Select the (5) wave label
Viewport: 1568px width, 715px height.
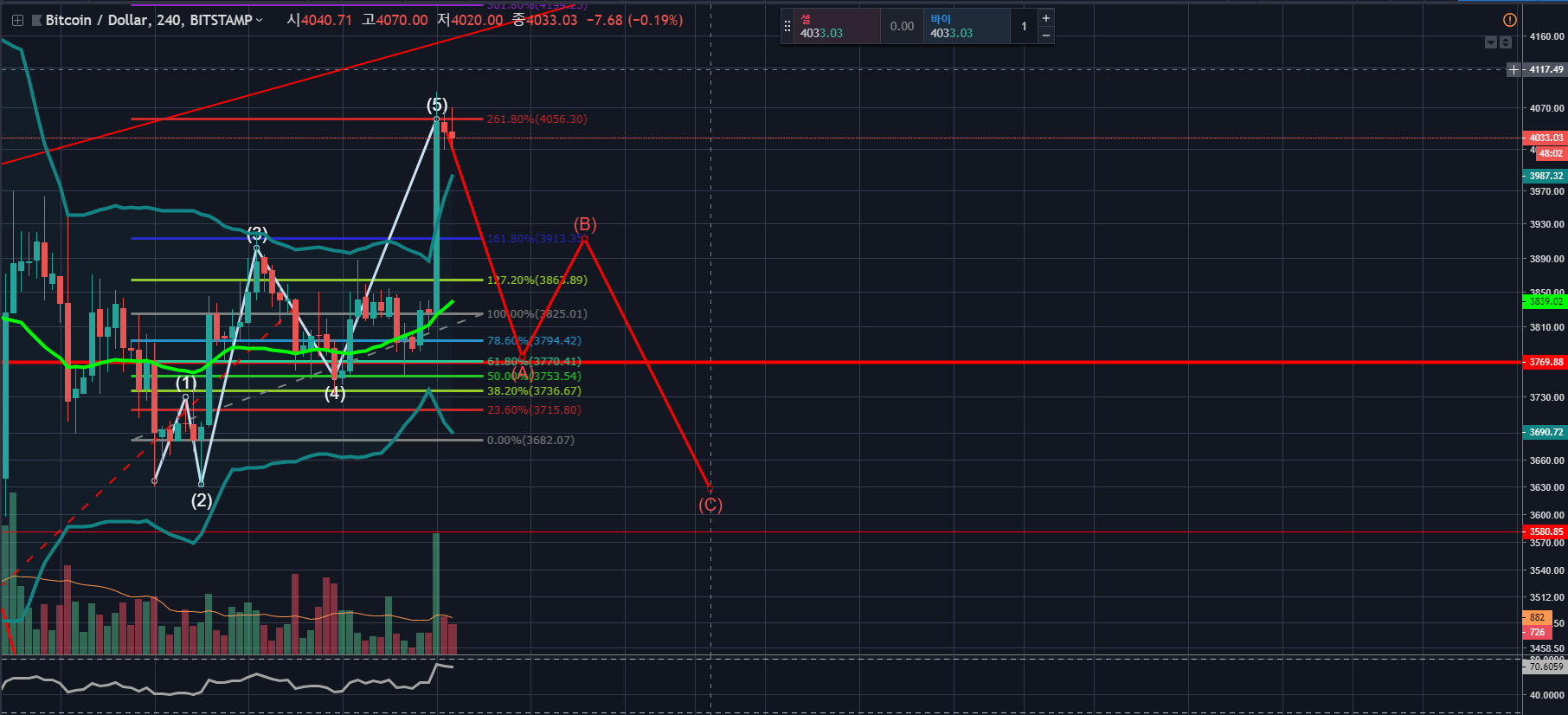click(437, 106)
